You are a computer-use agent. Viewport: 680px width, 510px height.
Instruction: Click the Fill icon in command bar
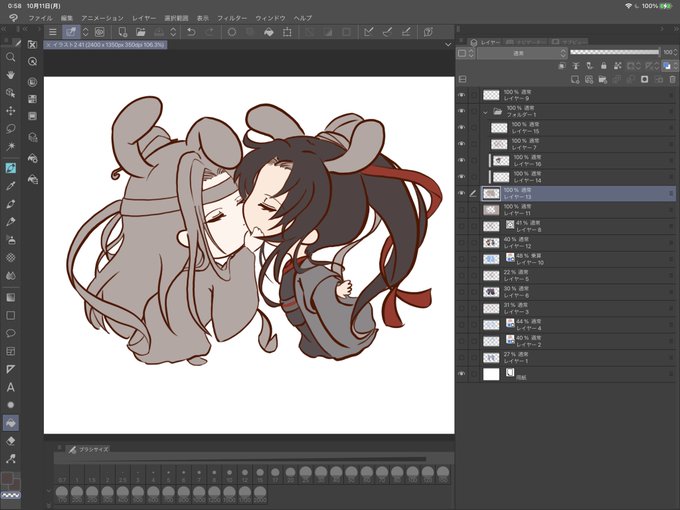point(268,32)
